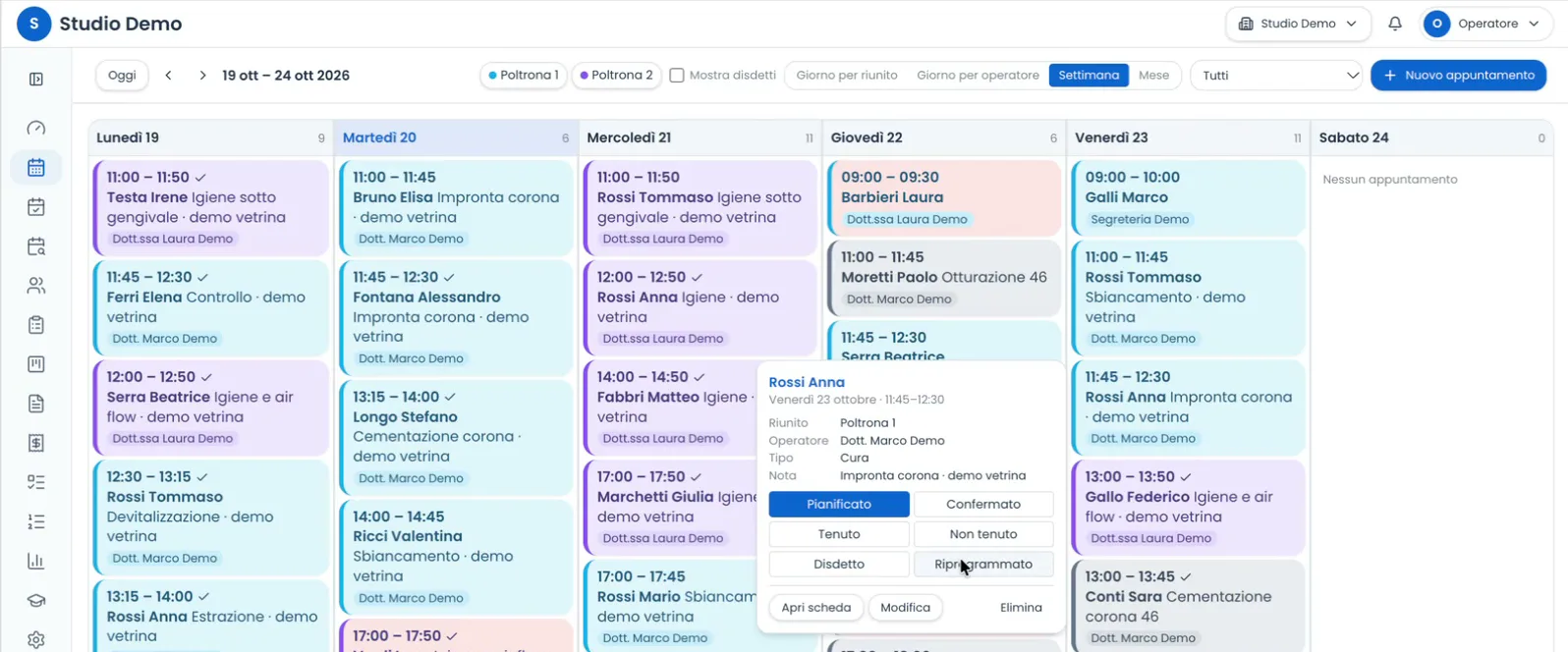Click Modifica in the appointment popup

905,608
